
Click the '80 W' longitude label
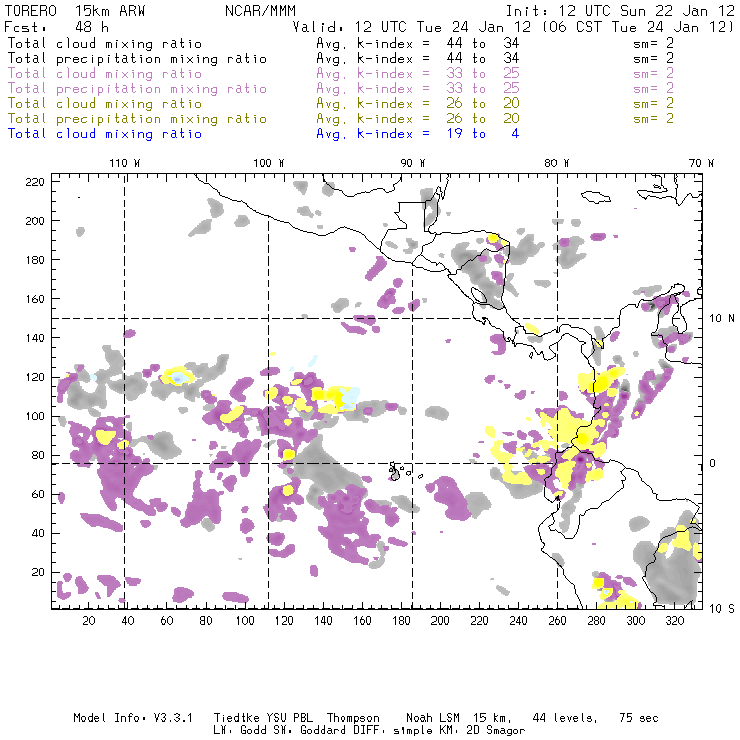pyautogui.click(x=556, y=163)
